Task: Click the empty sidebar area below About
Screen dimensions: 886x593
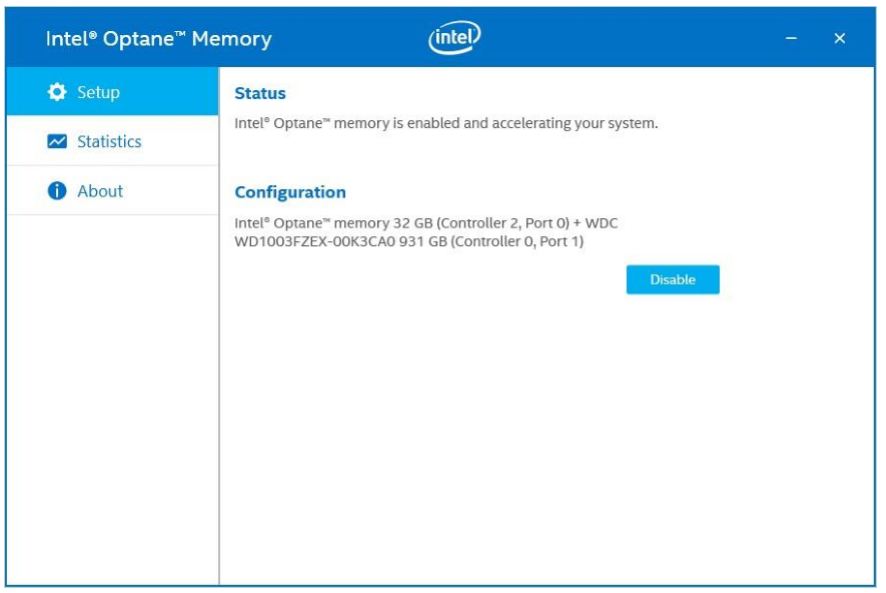Action: 112,400
